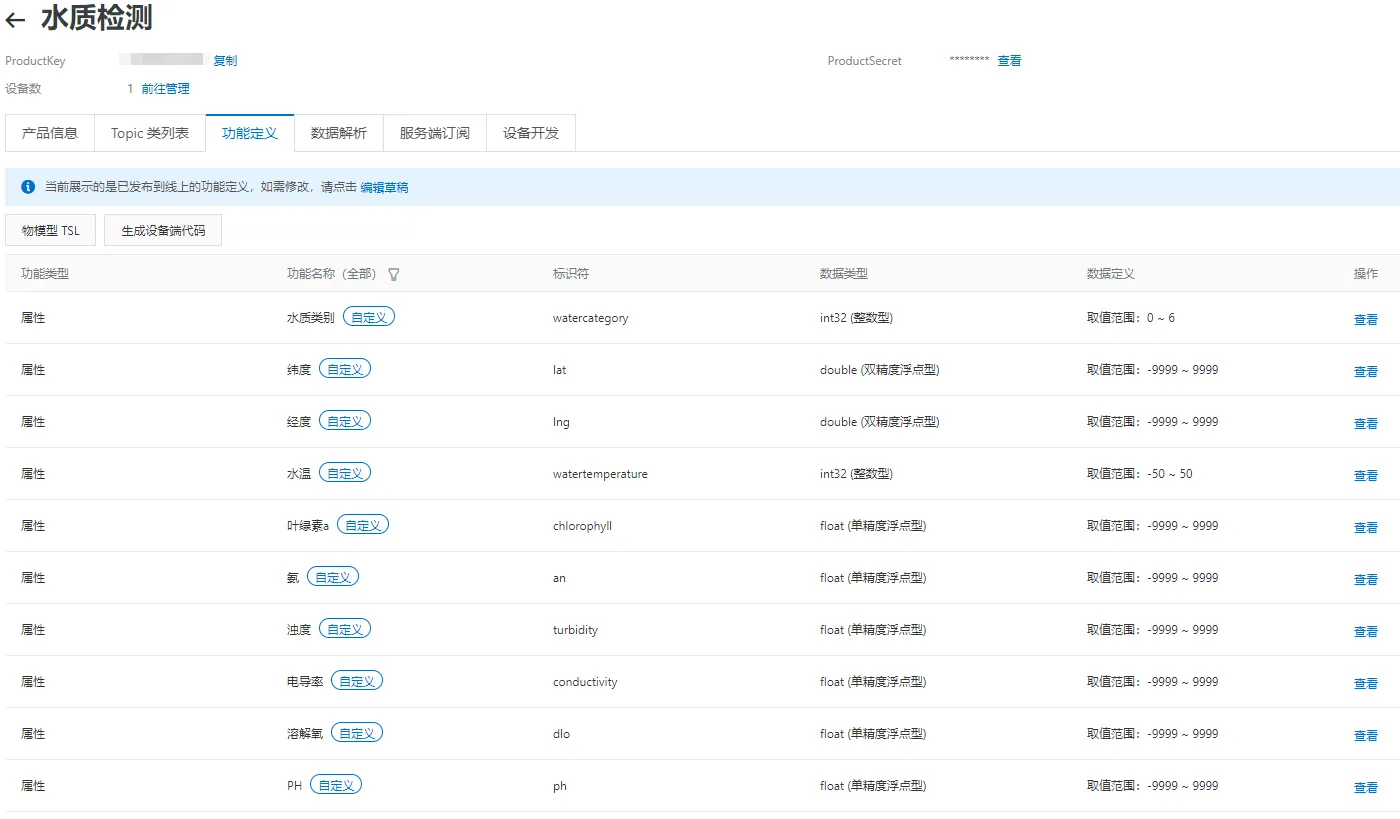Screen dimensions: 1400x819
Task: Click the 功能名称（全部） column header
Action: [334, 274]
